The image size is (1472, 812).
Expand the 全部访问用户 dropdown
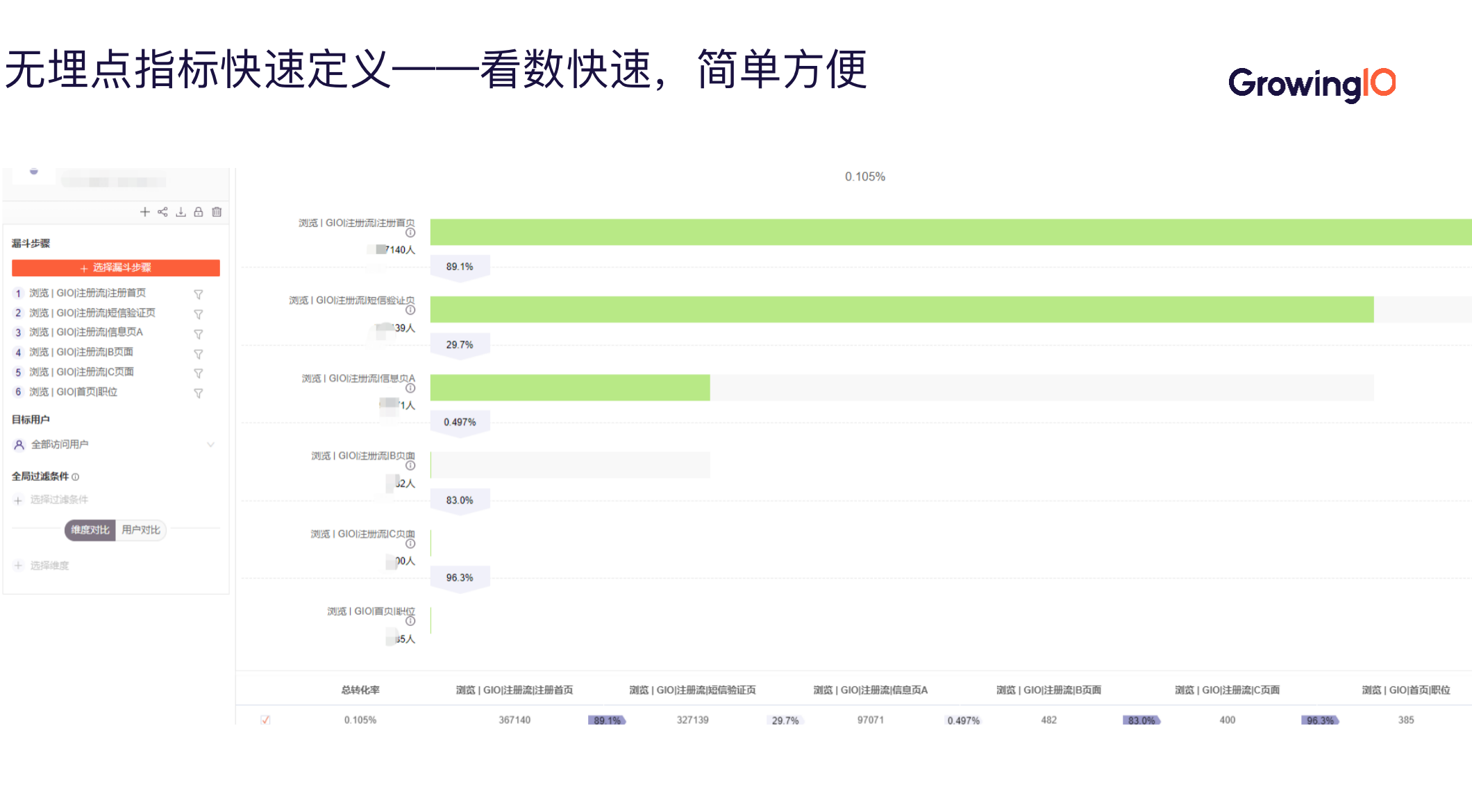coord(210,445)
